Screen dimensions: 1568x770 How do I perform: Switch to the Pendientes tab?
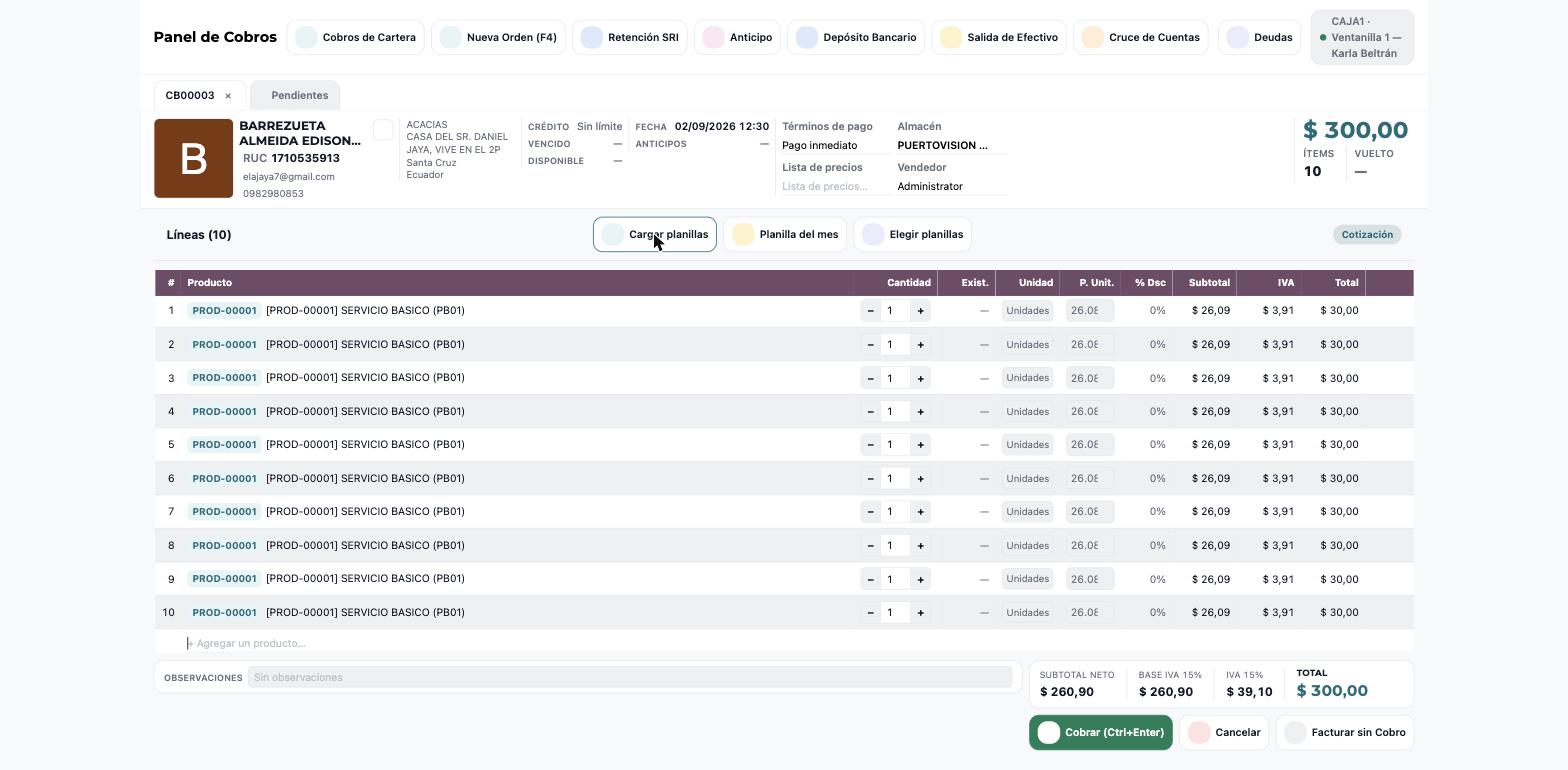coord(295,96)
